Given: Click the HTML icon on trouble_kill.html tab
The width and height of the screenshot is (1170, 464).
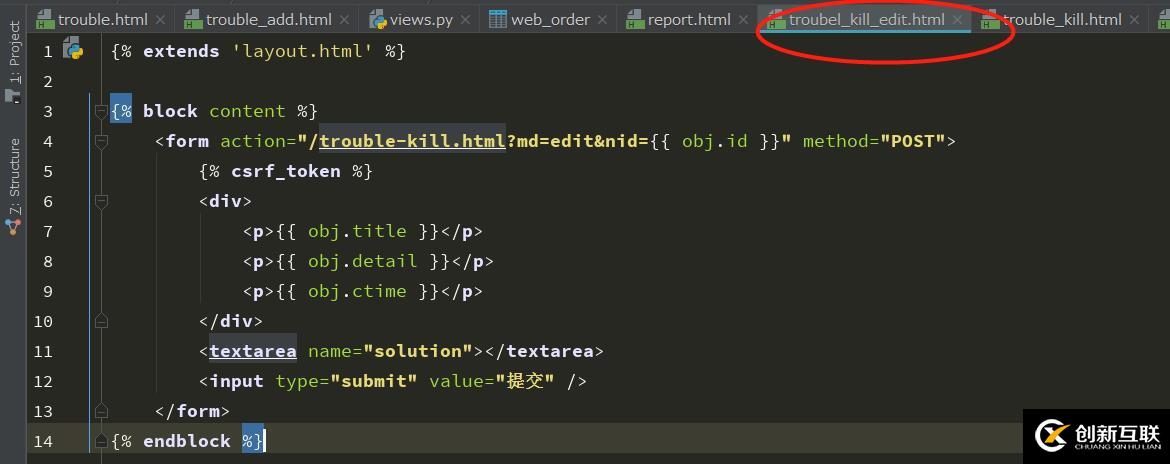Looking at the screenshot, I should [x=990, y=19].
